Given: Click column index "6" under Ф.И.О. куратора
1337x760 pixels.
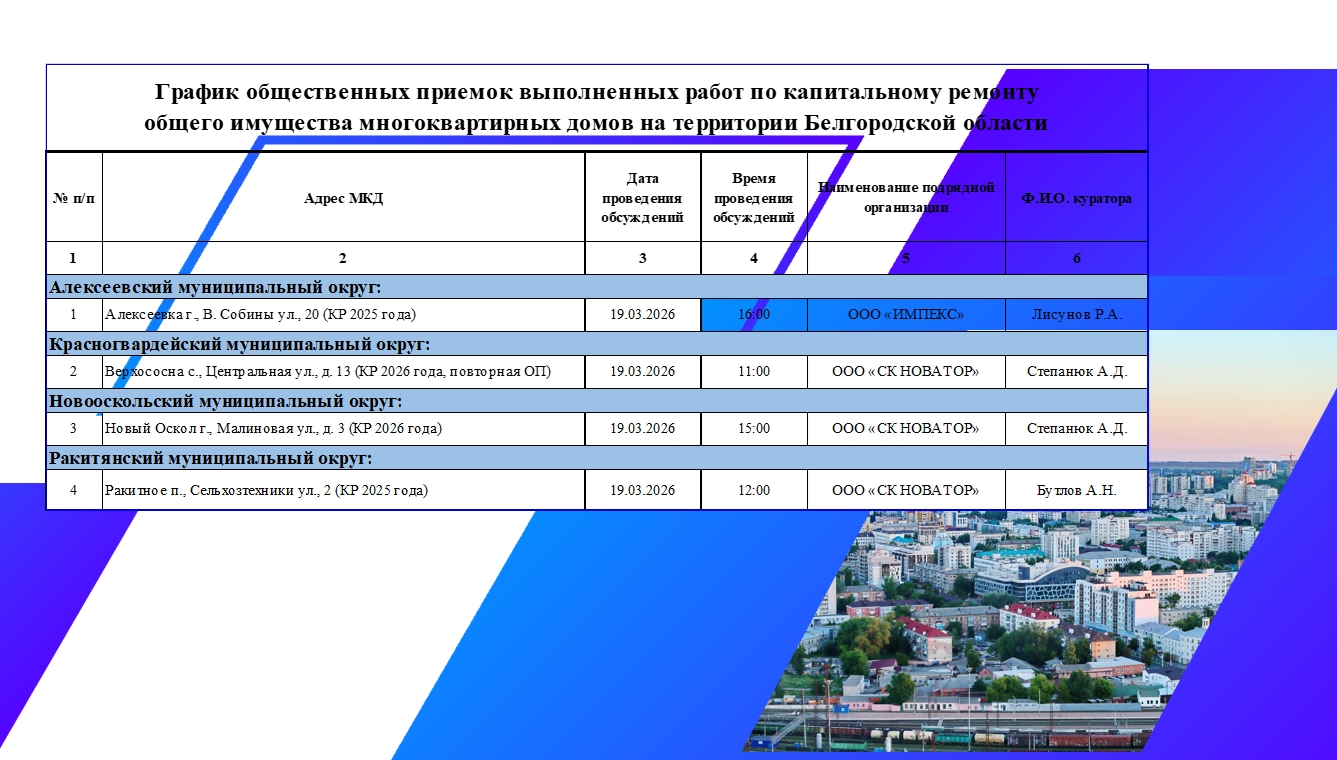Looking at the screenshot, I should [1077, 258].
